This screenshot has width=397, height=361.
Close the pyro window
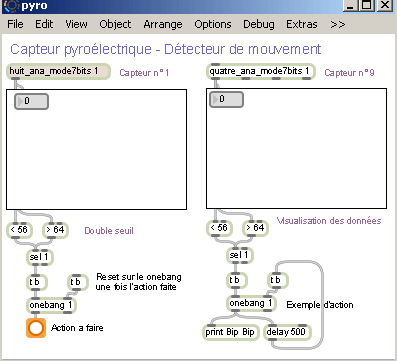(385, 5)
